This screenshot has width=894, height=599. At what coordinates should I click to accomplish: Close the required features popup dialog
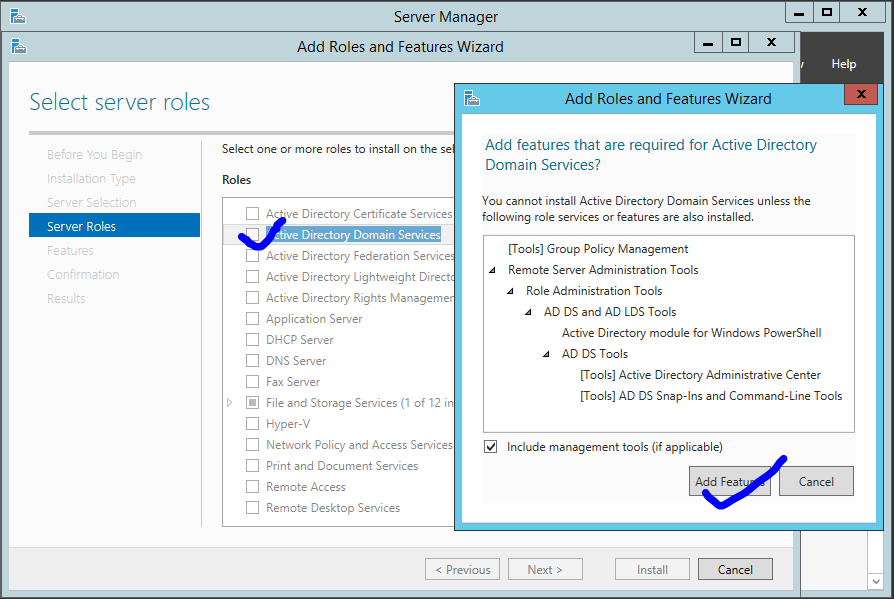pyautogui.click(x=861, y=94)
